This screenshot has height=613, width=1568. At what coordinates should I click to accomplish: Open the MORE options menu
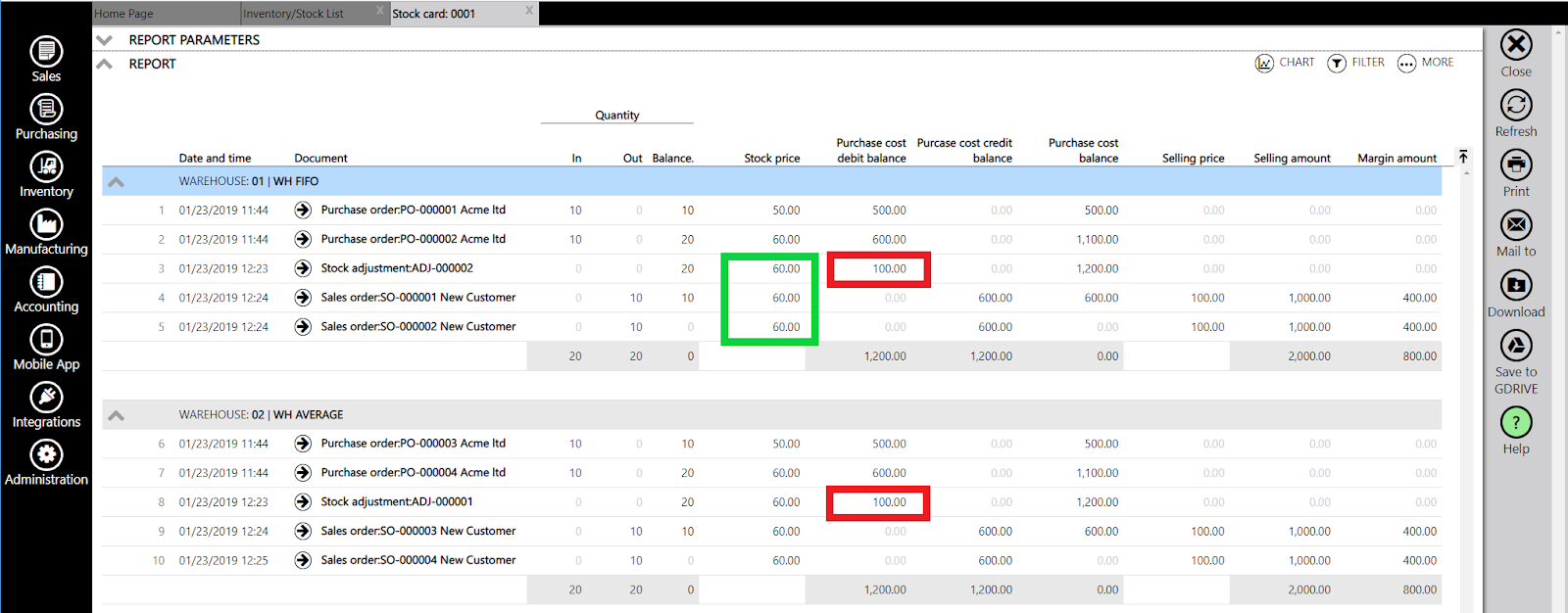coord(1426,63)
